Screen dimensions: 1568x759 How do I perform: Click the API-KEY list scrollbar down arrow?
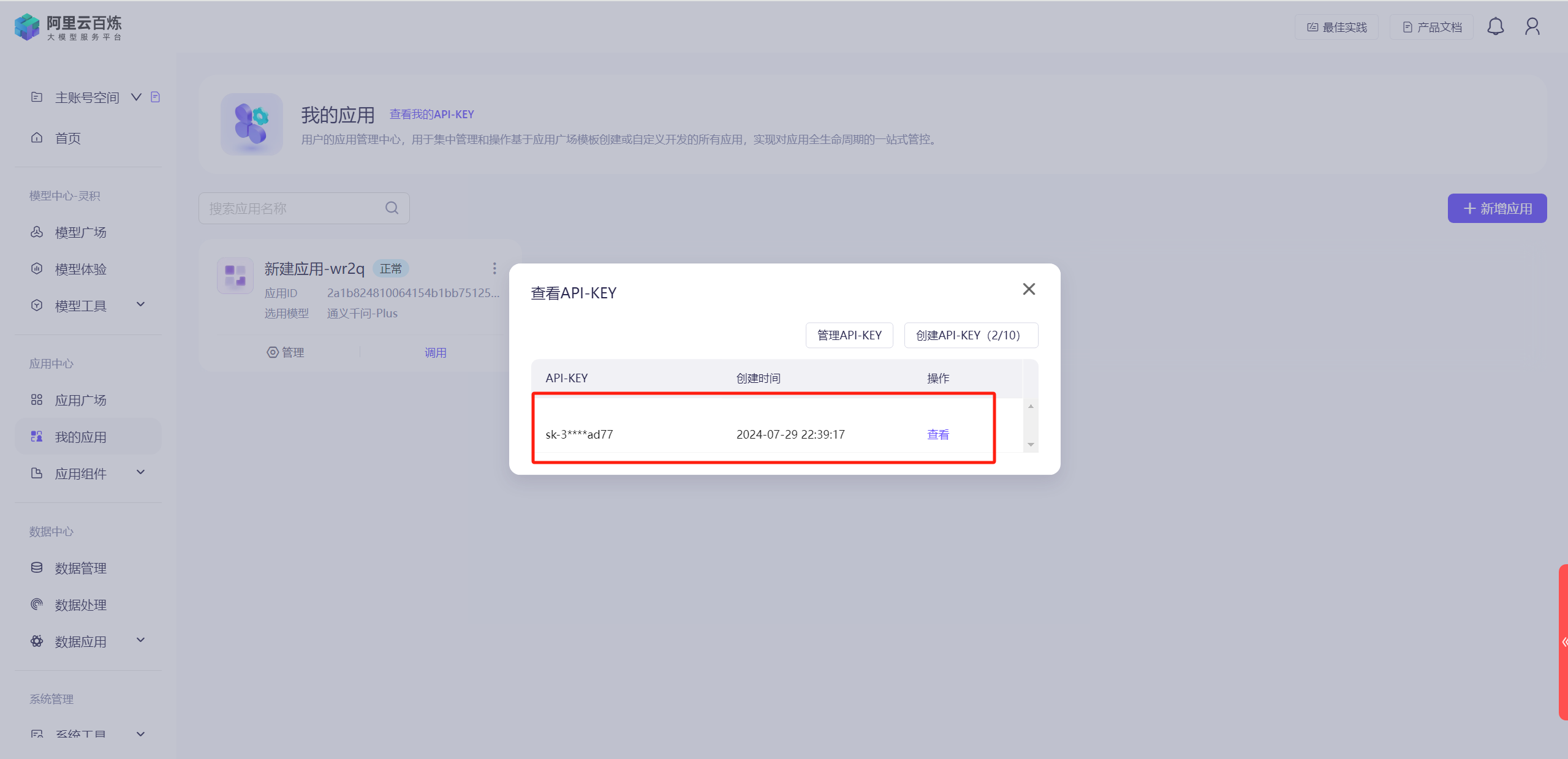[x=1031, y=445]
